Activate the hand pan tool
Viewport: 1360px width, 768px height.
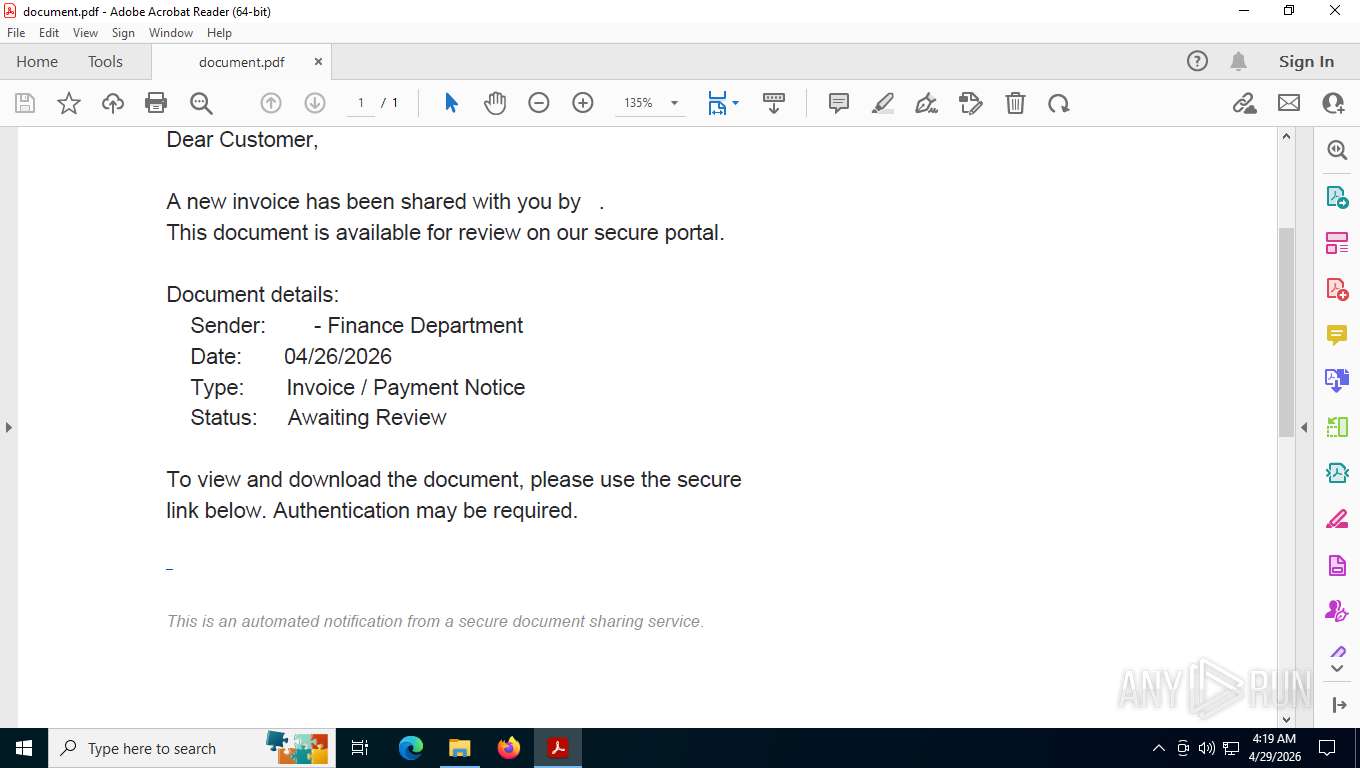coord(495,103)
